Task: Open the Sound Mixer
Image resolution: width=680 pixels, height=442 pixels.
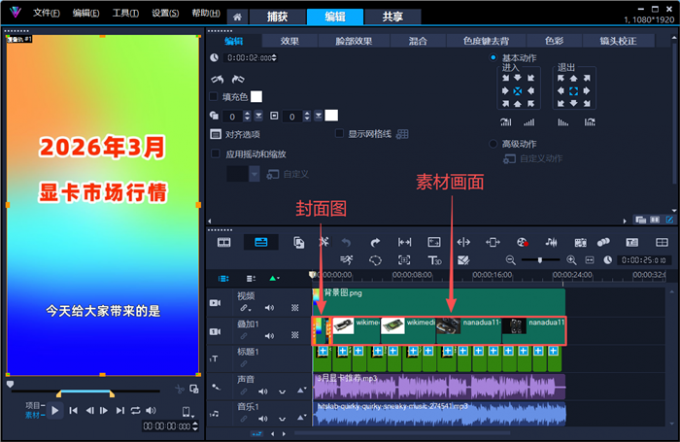Action: coord(551,242)
